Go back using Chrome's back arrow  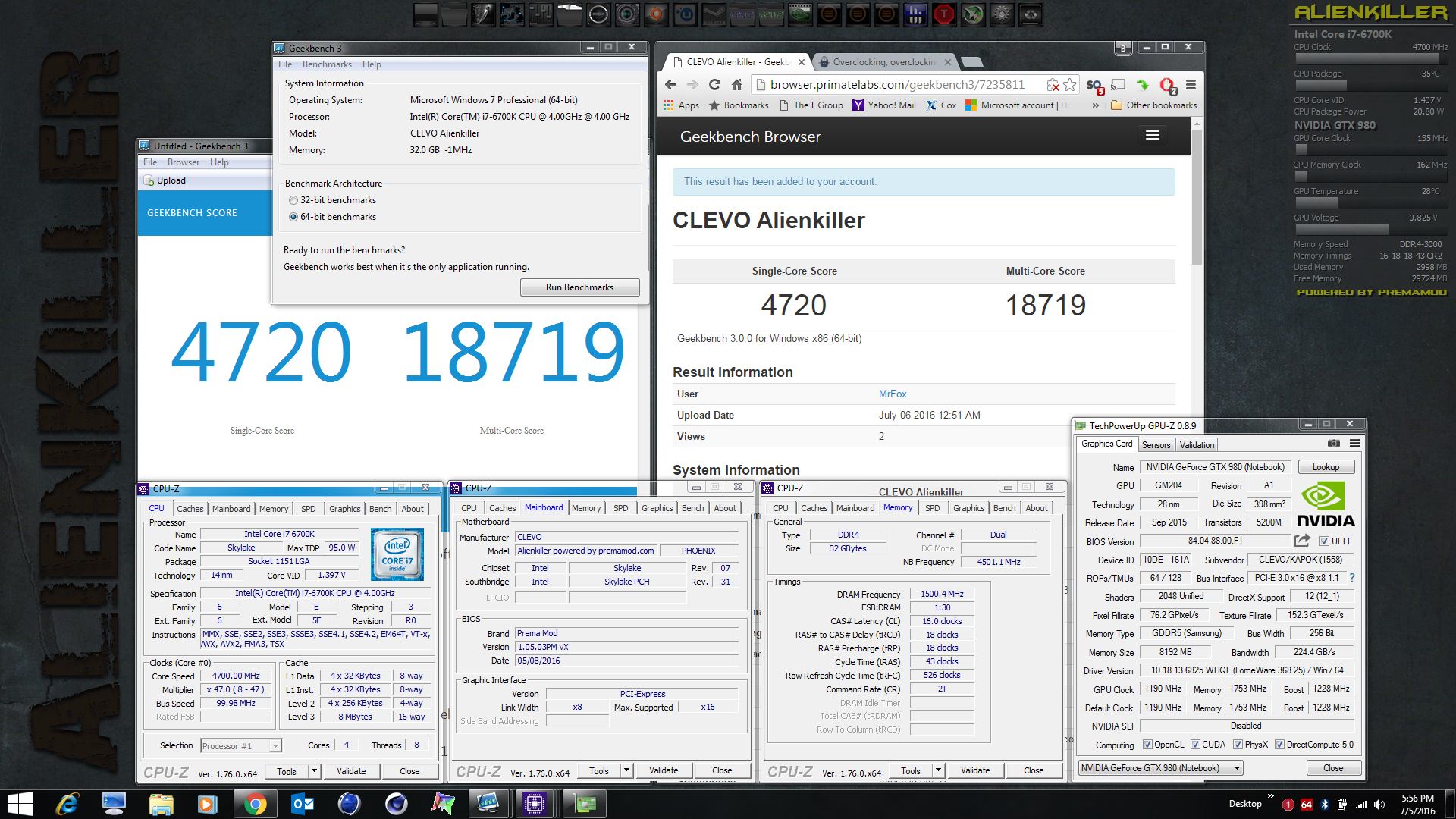670,85
